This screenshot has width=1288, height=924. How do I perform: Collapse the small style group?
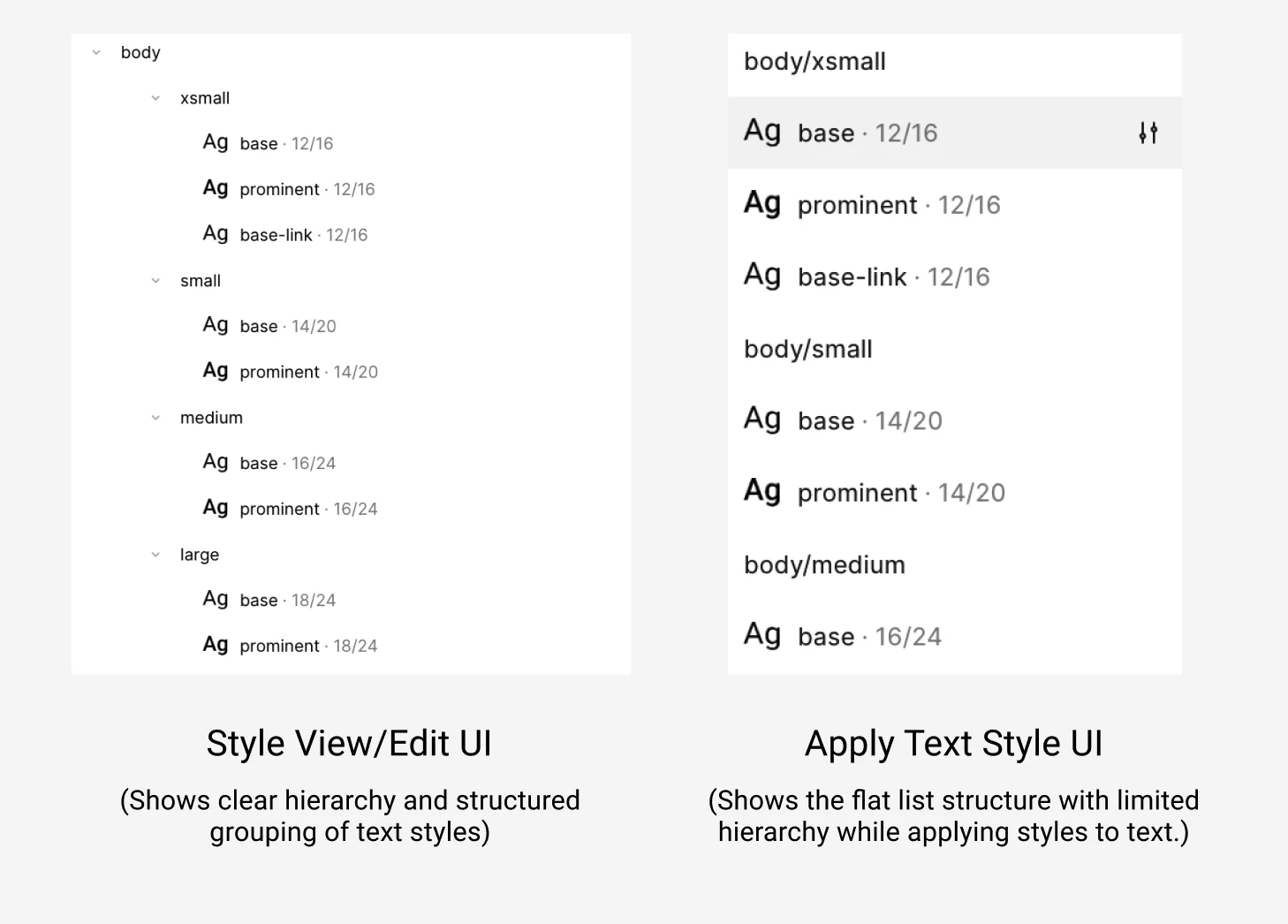(x=155, y=280)
